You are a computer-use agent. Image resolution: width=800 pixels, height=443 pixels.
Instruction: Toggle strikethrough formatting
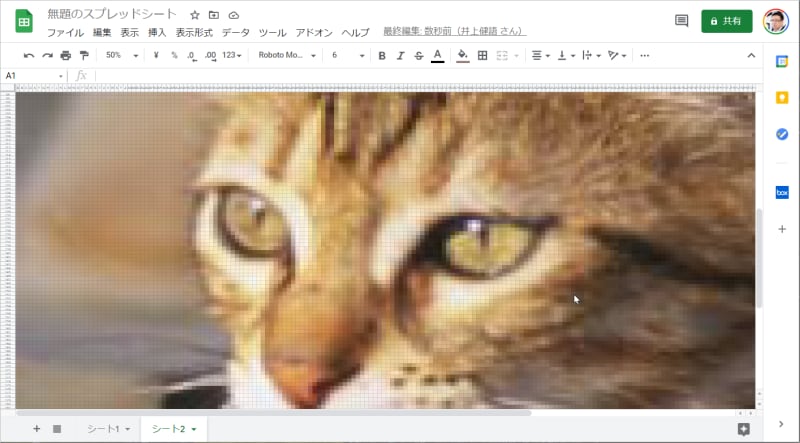click(419, 56)
